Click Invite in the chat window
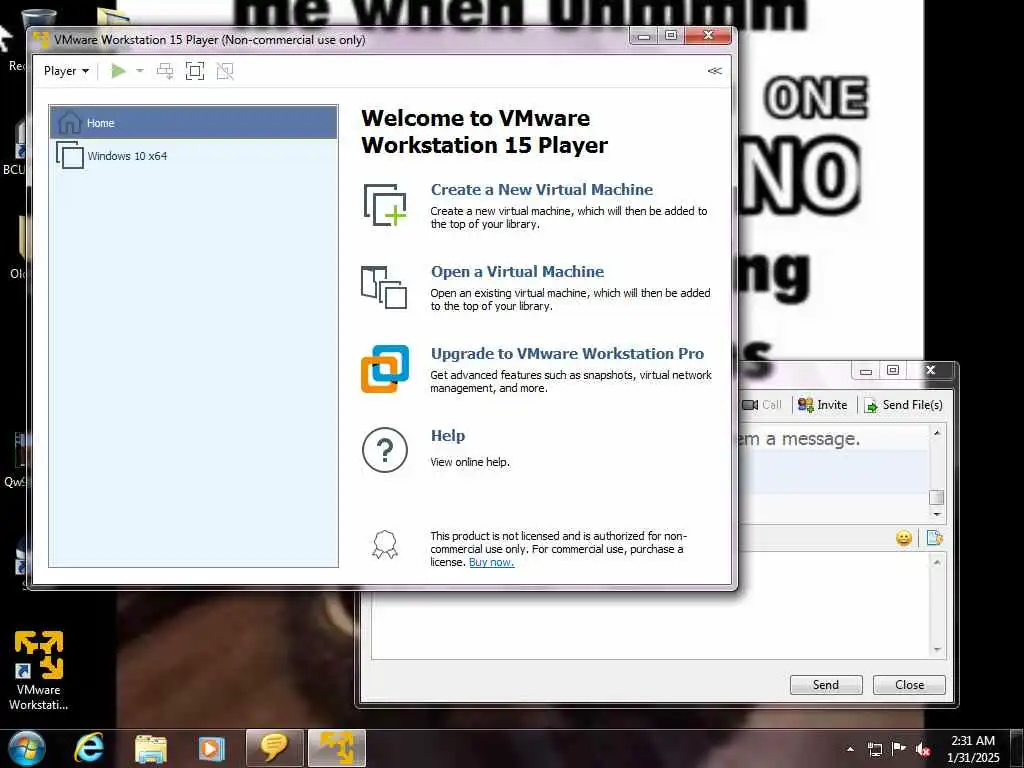This screenshot has height=768, width=1024. (822, 405)
